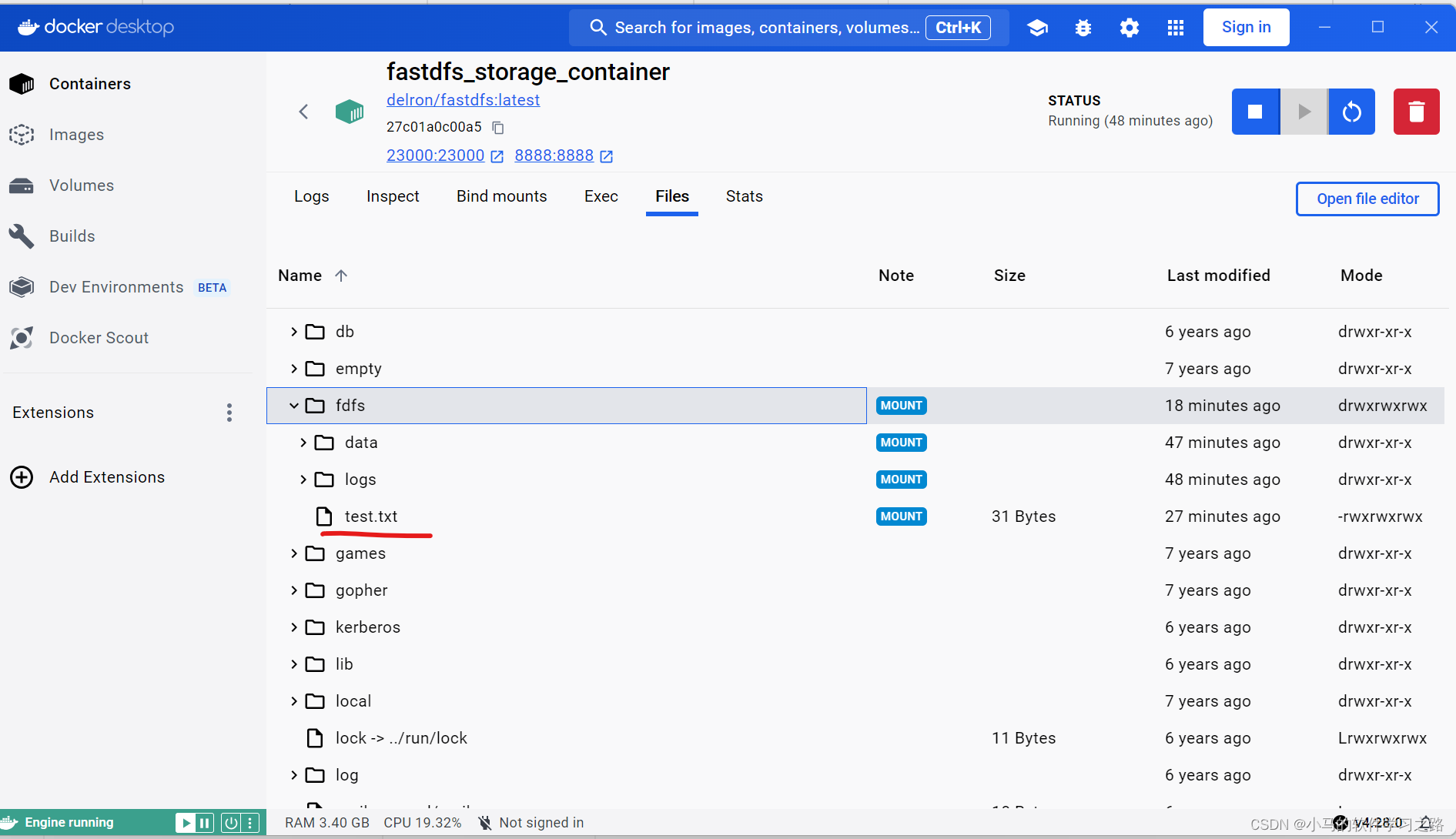Expand the data folder under fdfs
The width and height of the screenshot is (1456, 839).
click(x=303, y=443)
